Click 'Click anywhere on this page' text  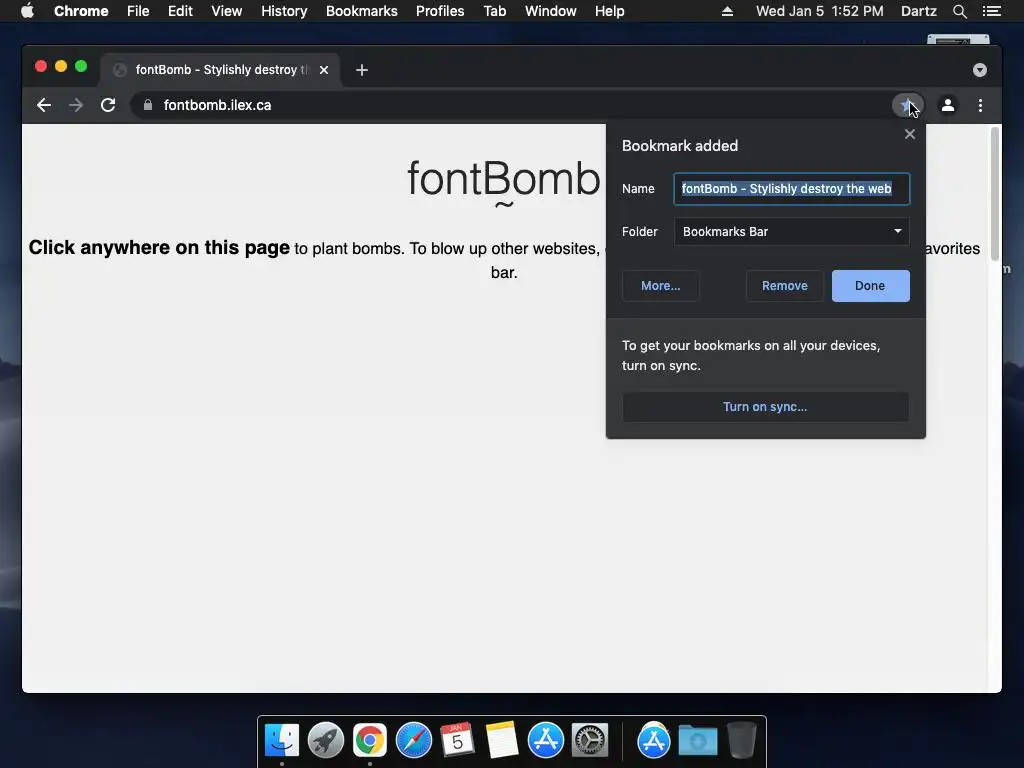tap(159, 248)
